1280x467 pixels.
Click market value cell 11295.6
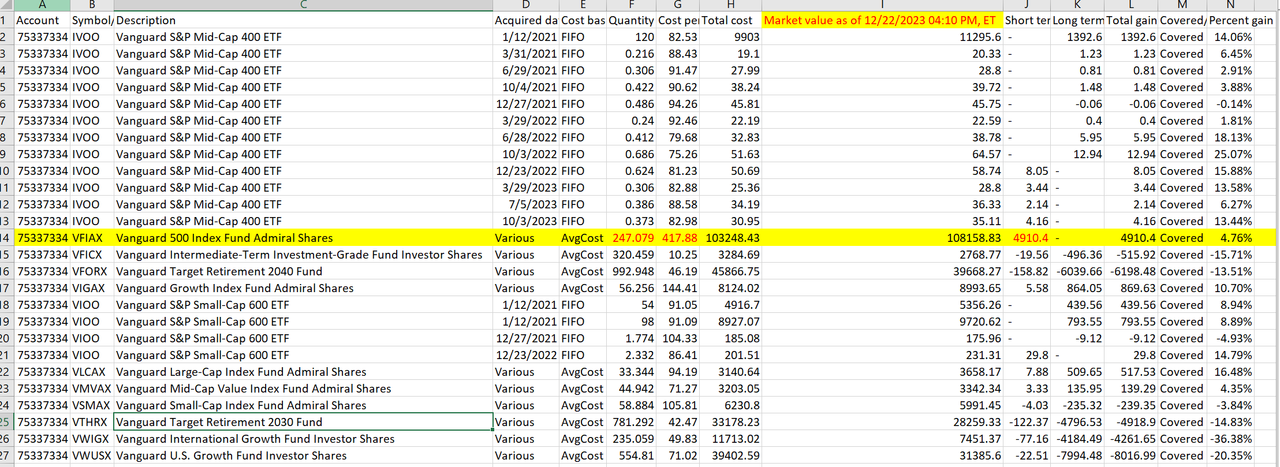point(882,37)
